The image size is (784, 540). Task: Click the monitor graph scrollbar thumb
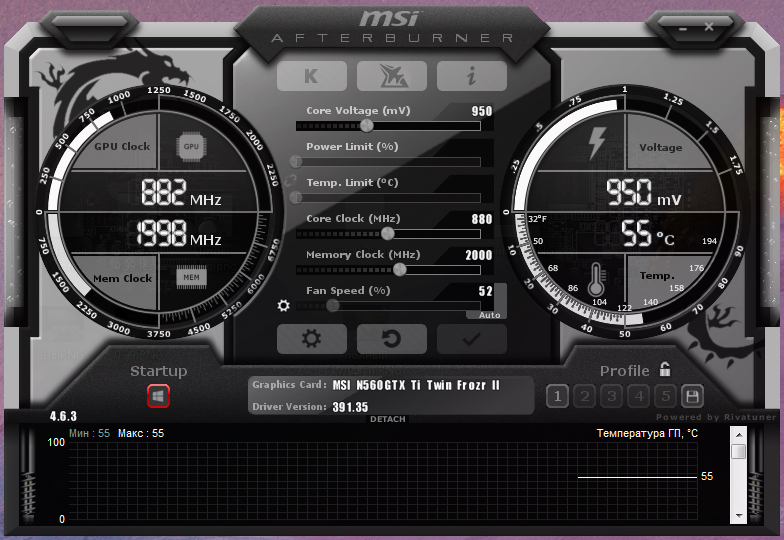pos(738,452)
